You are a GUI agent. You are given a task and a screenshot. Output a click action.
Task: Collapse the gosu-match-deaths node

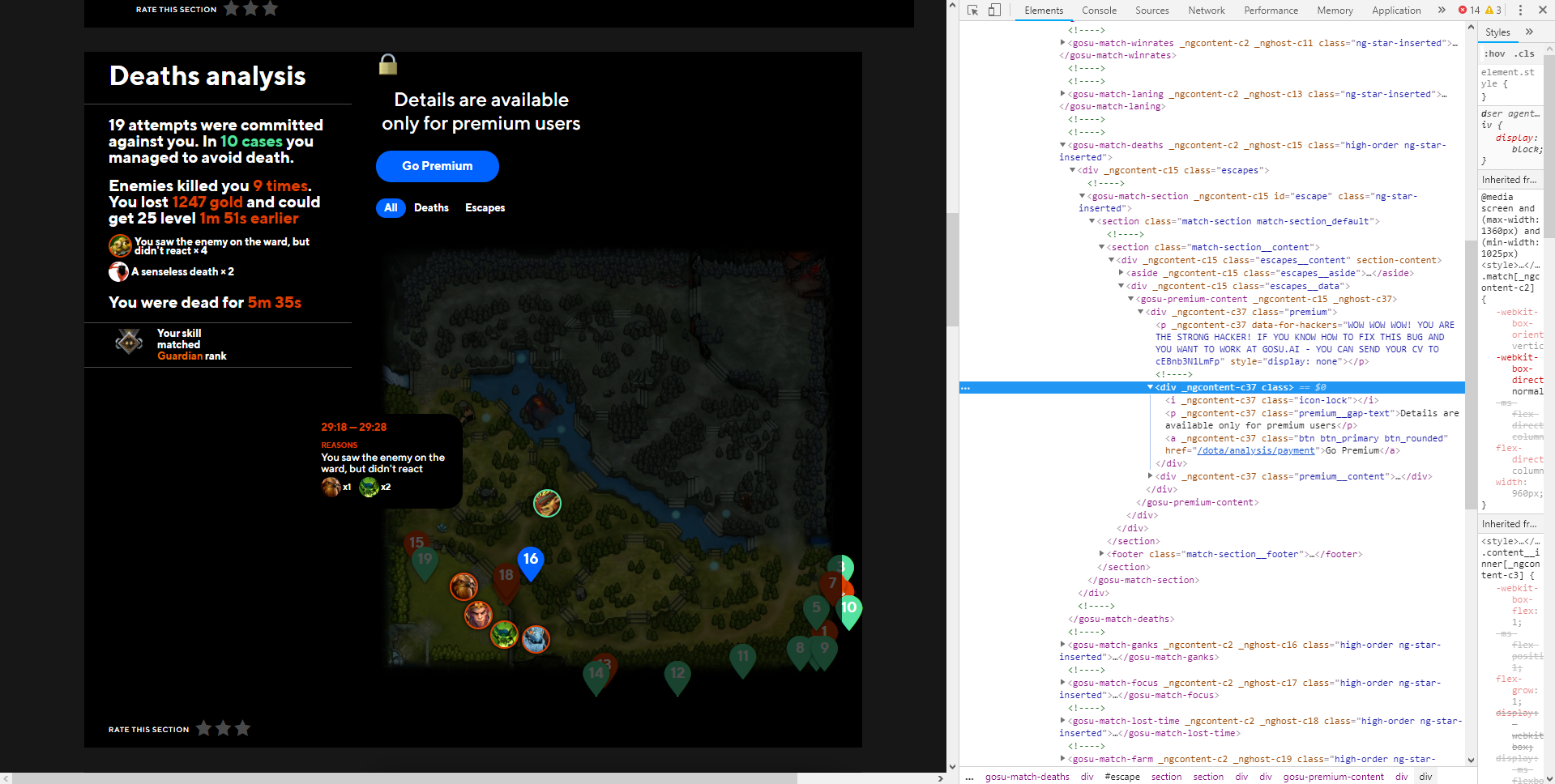click(x=1063, y=145)
